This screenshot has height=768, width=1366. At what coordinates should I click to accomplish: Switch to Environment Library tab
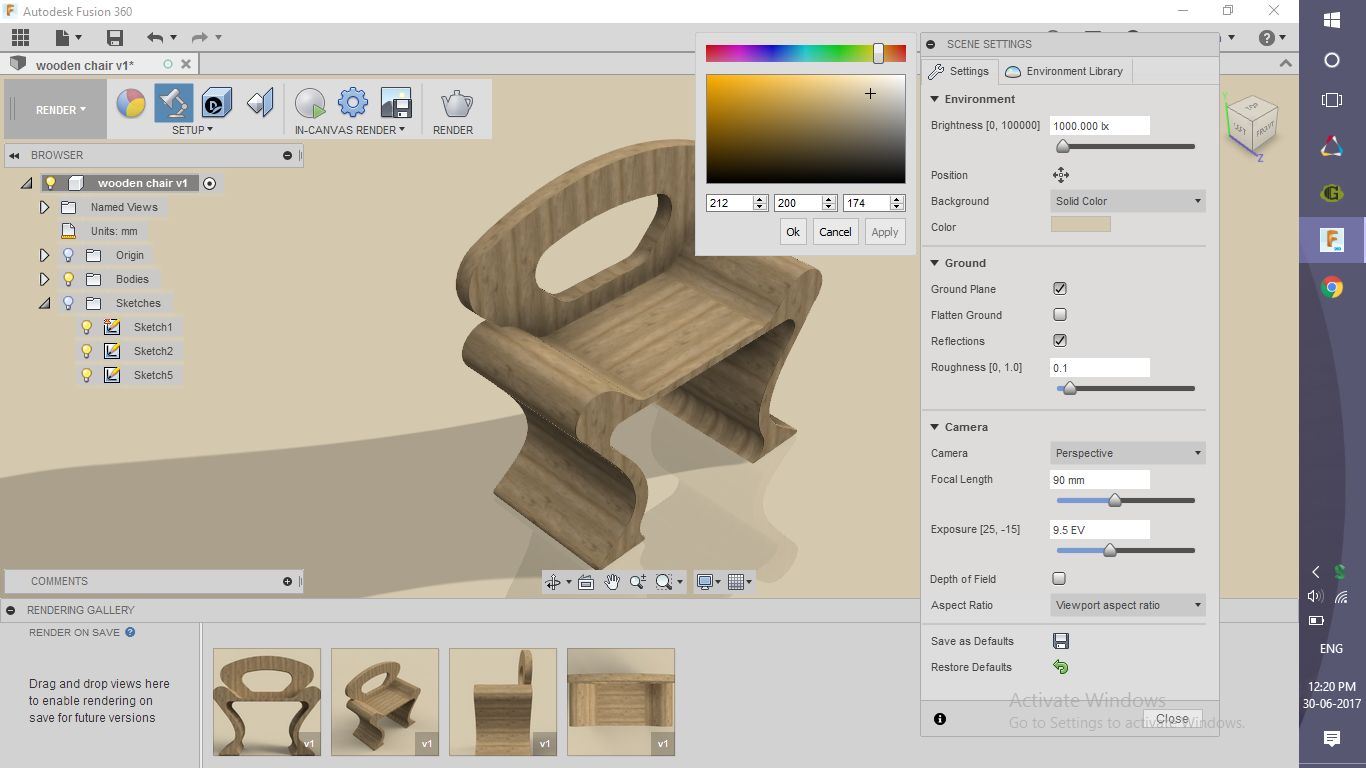point(1064,71)
